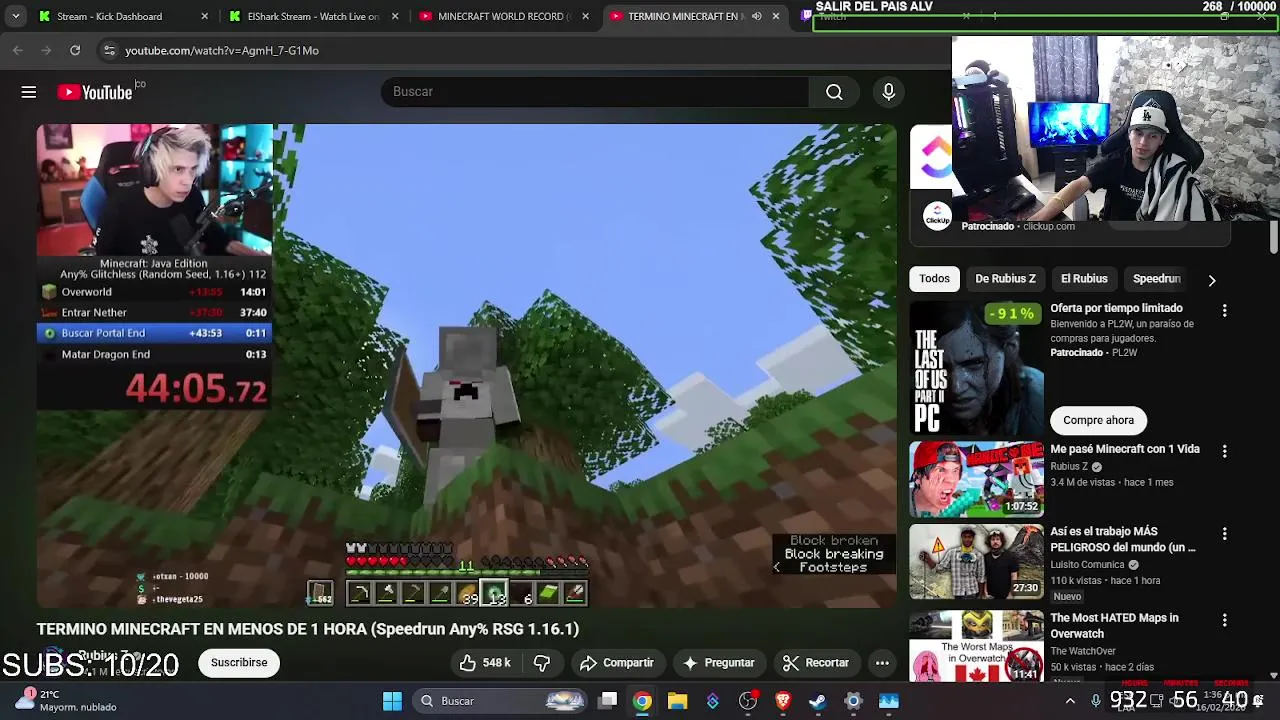Open the Overwatch HATED Maps thumbnail
Image resolution: width=1280 pixels, height=720 pixels.
coord(976,647)
